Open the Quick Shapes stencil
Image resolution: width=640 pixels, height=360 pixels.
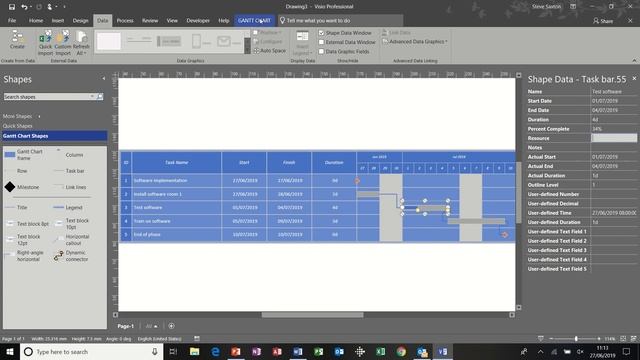pos(18,126)
